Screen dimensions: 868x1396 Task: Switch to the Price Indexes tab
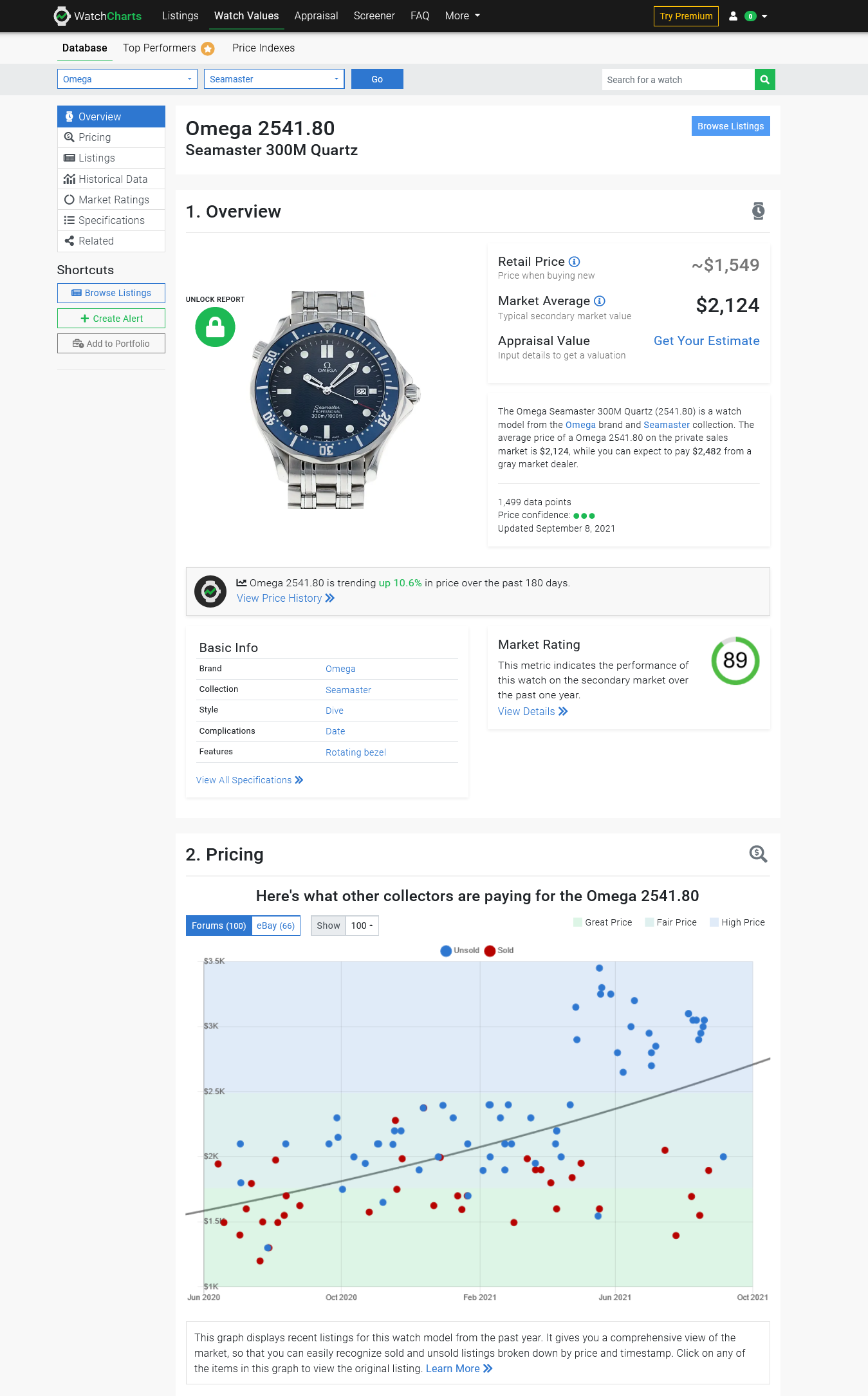[x=263, y=48]
